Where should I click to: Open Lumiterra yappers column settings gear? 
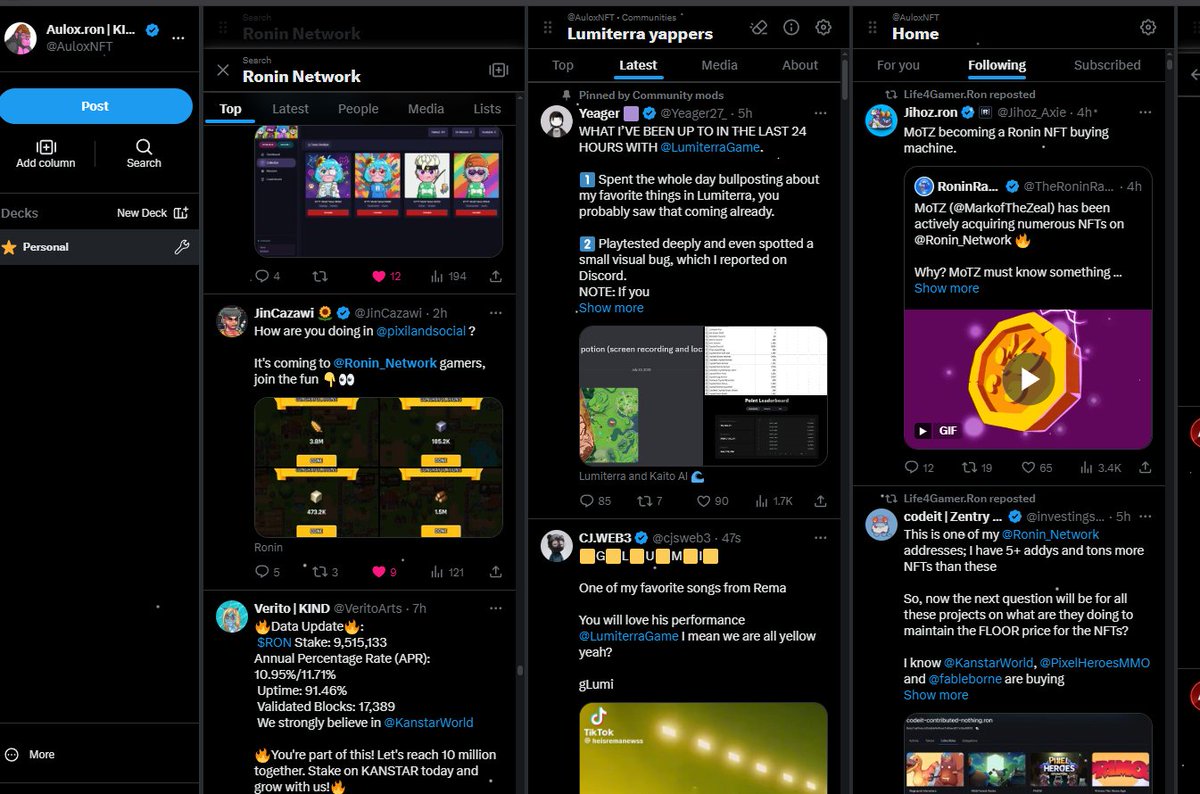click(823, 27)
